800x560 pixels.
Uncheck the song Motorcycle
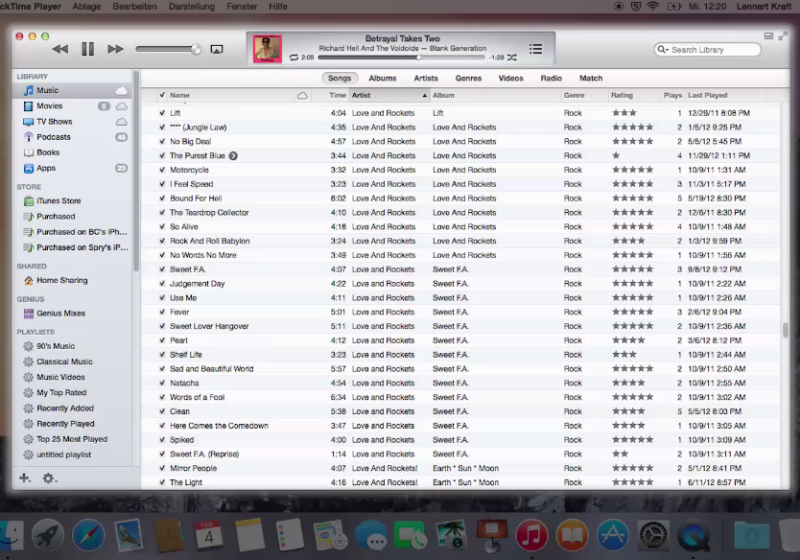pyautogui.click(x=162, y=170)
